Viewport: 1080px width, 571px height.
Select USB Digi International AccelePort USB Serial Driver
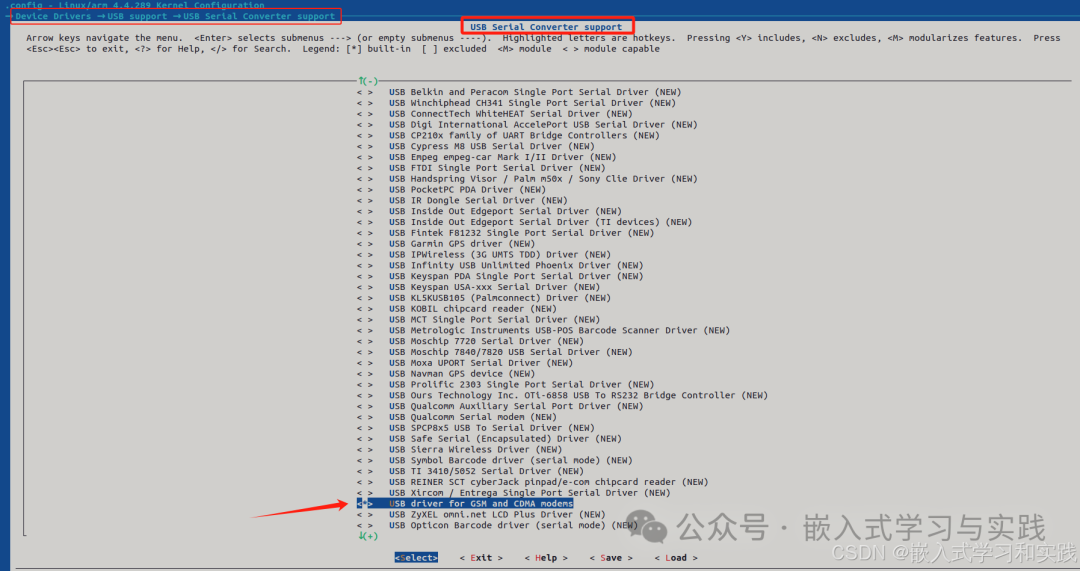coord(527,125)
